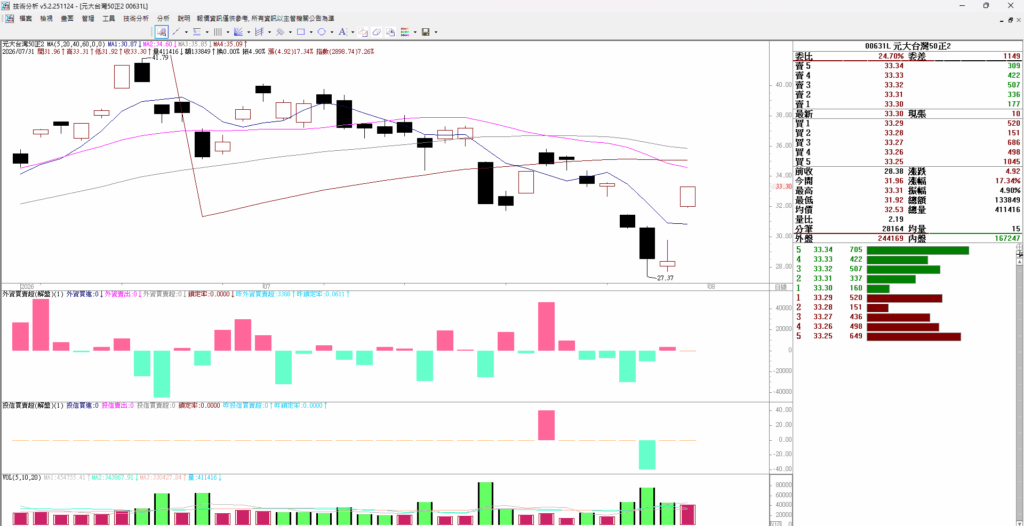Open the 說明 menu
Screen dimensions: 1024x526
(x=184, y=18)
